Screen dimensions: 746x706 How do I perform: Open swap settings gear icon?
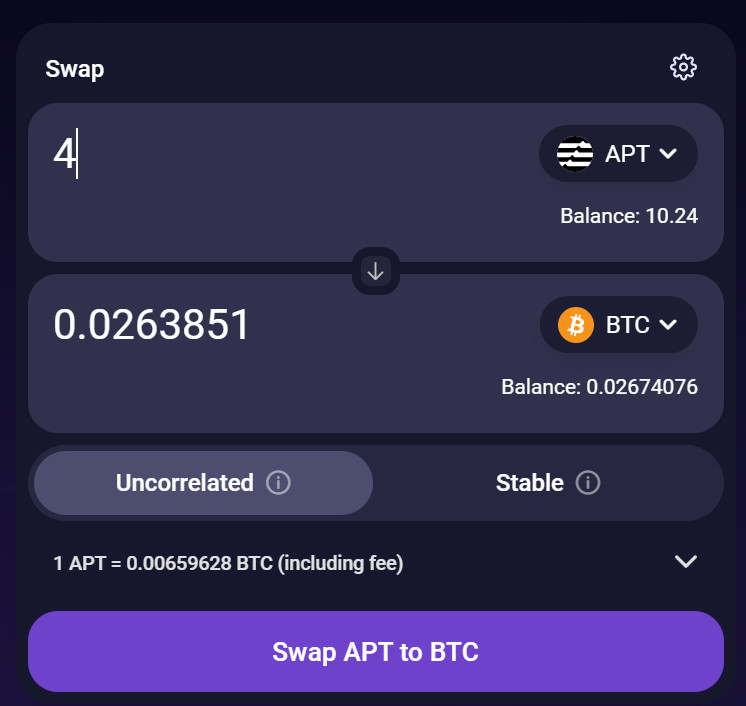(x=683, y=67)
